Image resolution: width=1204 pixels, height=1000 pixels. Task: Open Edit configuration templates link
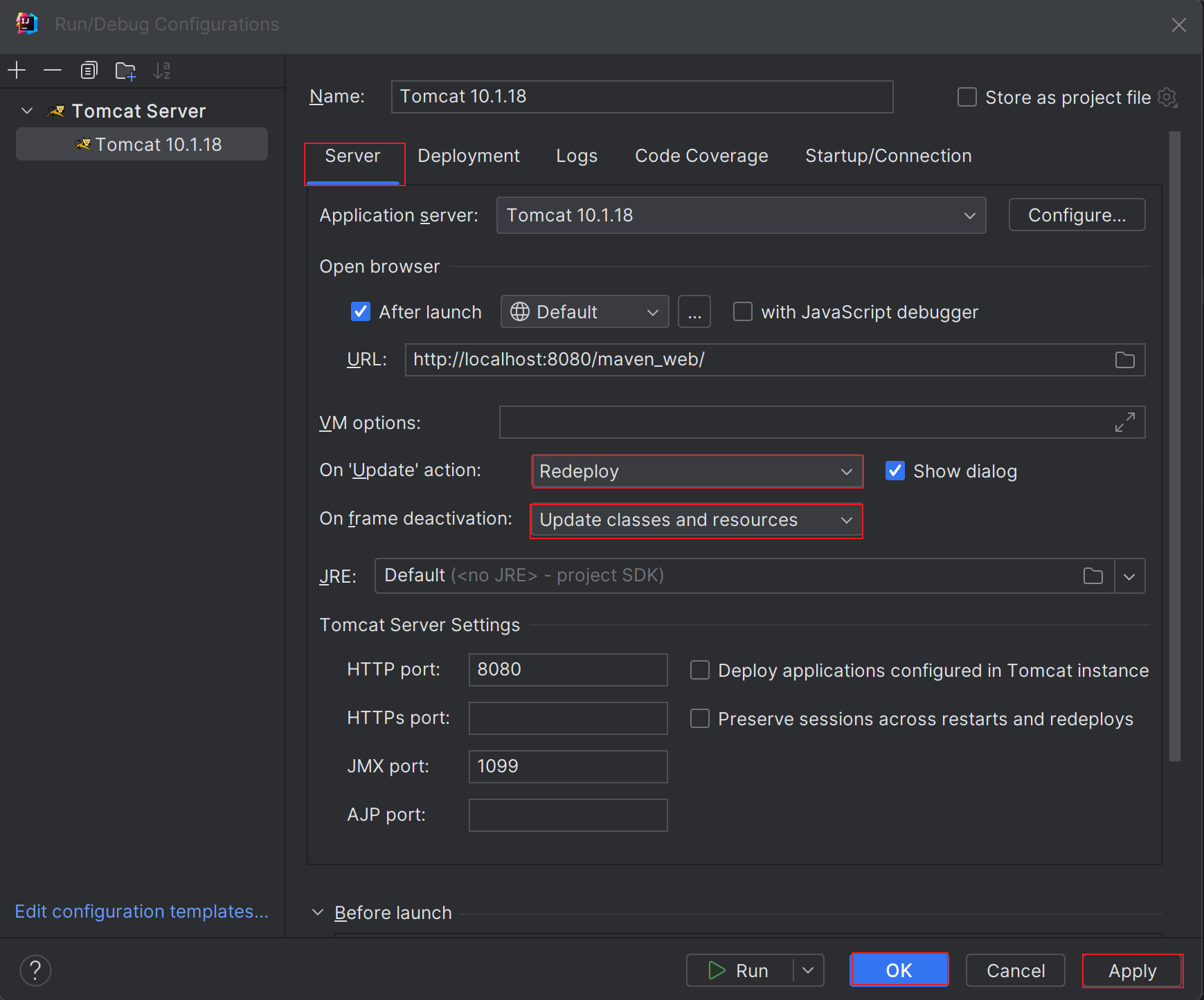tap(141, 911)
